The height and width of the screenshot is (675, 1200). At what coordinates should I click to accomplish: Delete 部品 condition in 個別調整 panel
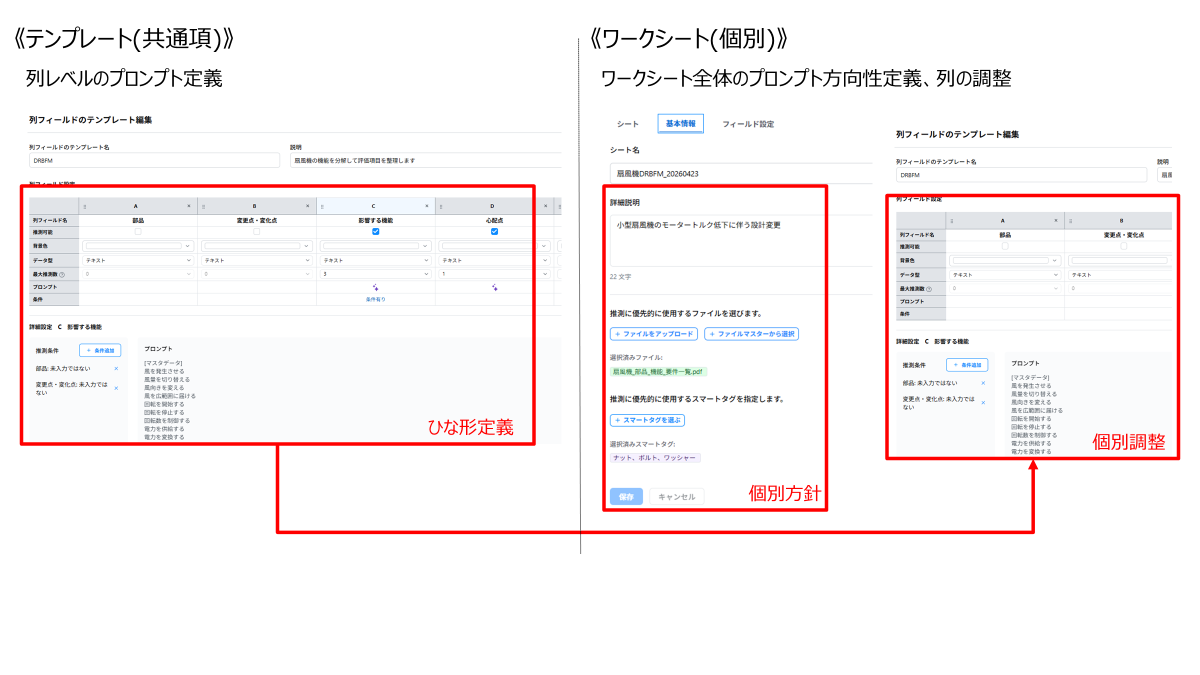(983, 383)
